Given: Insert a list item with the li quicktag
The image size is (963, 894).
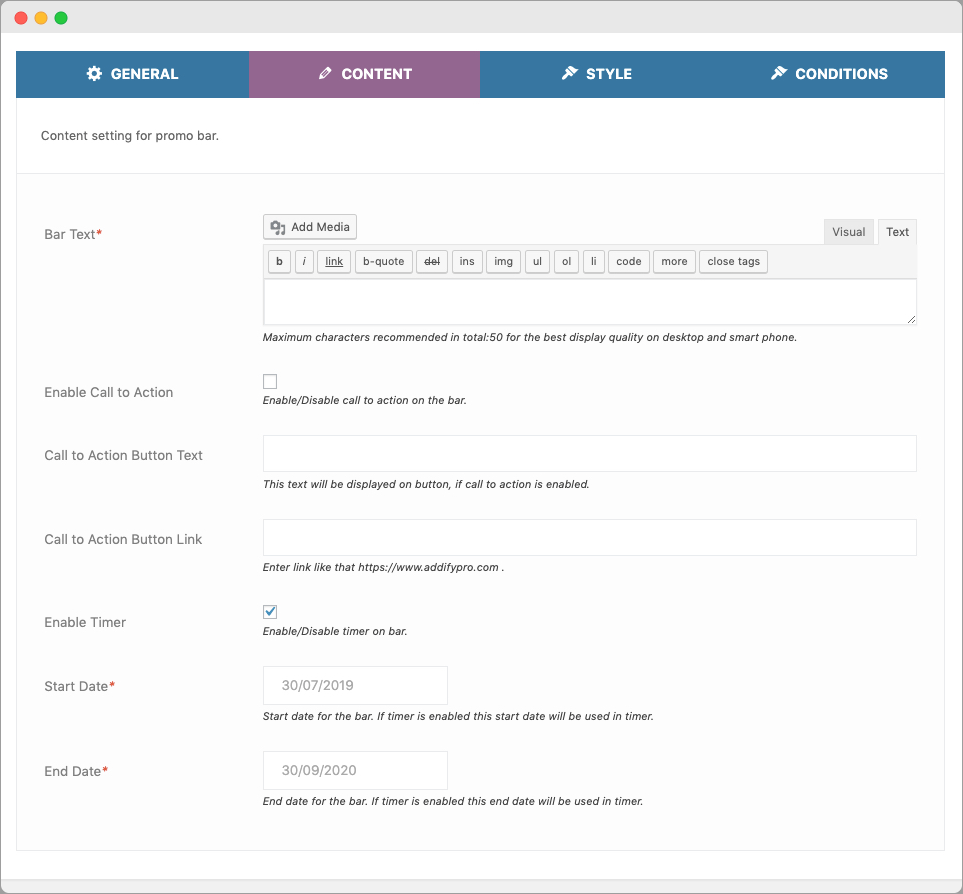Looking at the screenshot, I should (593, 261).
